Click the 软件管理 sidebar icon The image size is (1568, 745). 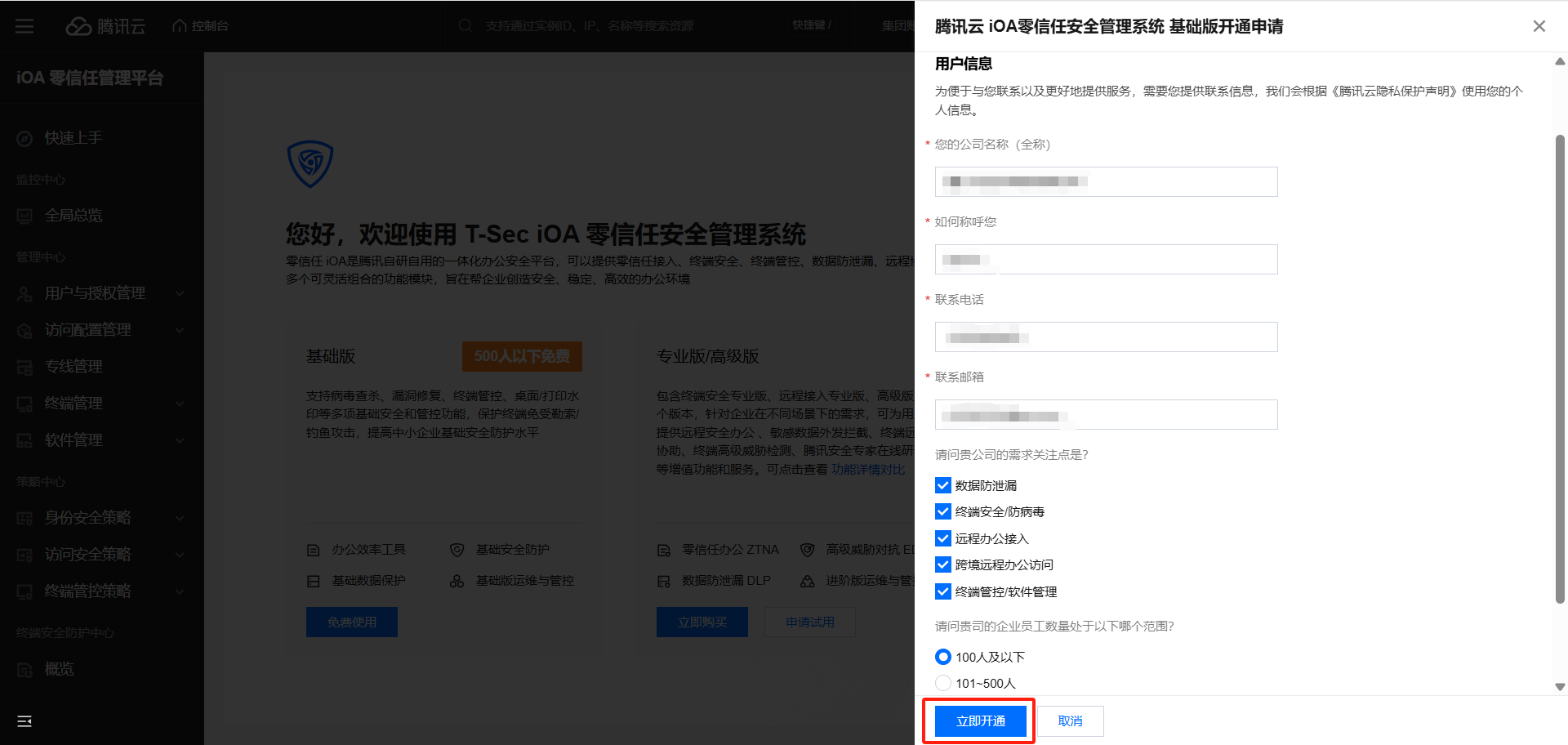24,440
